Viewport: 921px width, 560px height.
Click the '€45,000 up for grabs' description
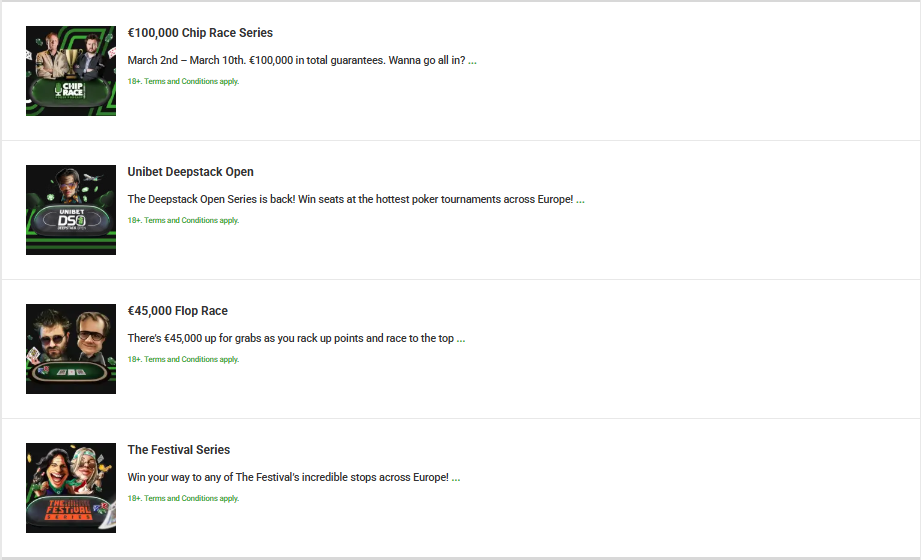point(290,338)
